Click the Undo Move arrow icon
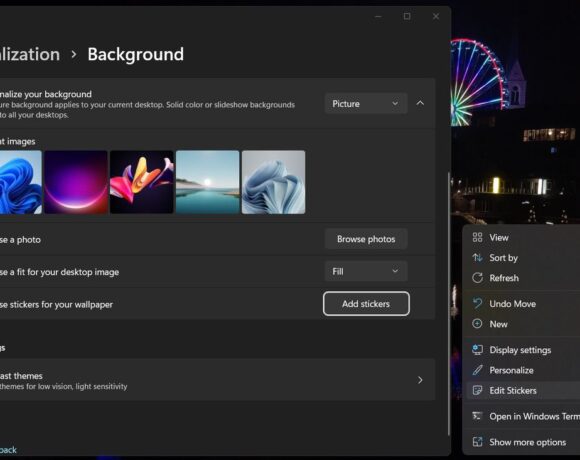 (x=477, y=304)
